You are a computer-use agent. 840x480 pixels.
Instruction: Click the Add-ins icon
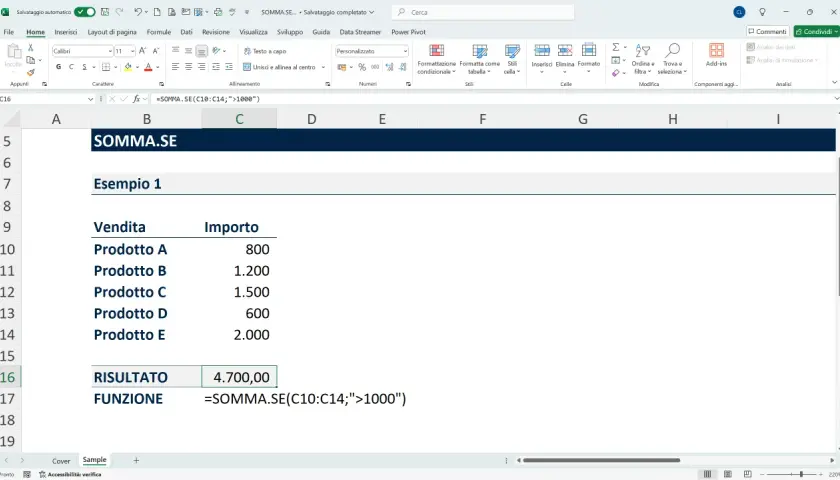tap(716, 55)
